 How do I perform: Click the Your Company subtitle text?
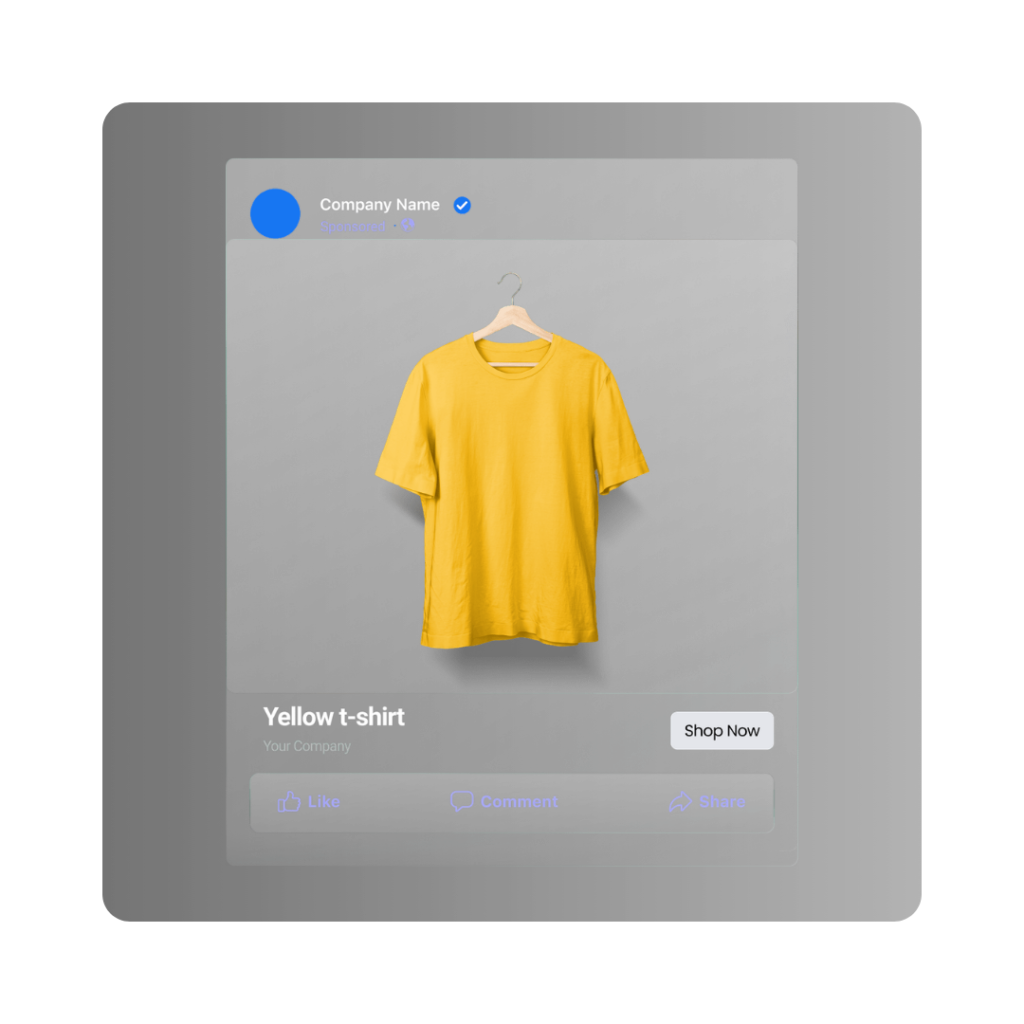(307, 746)
